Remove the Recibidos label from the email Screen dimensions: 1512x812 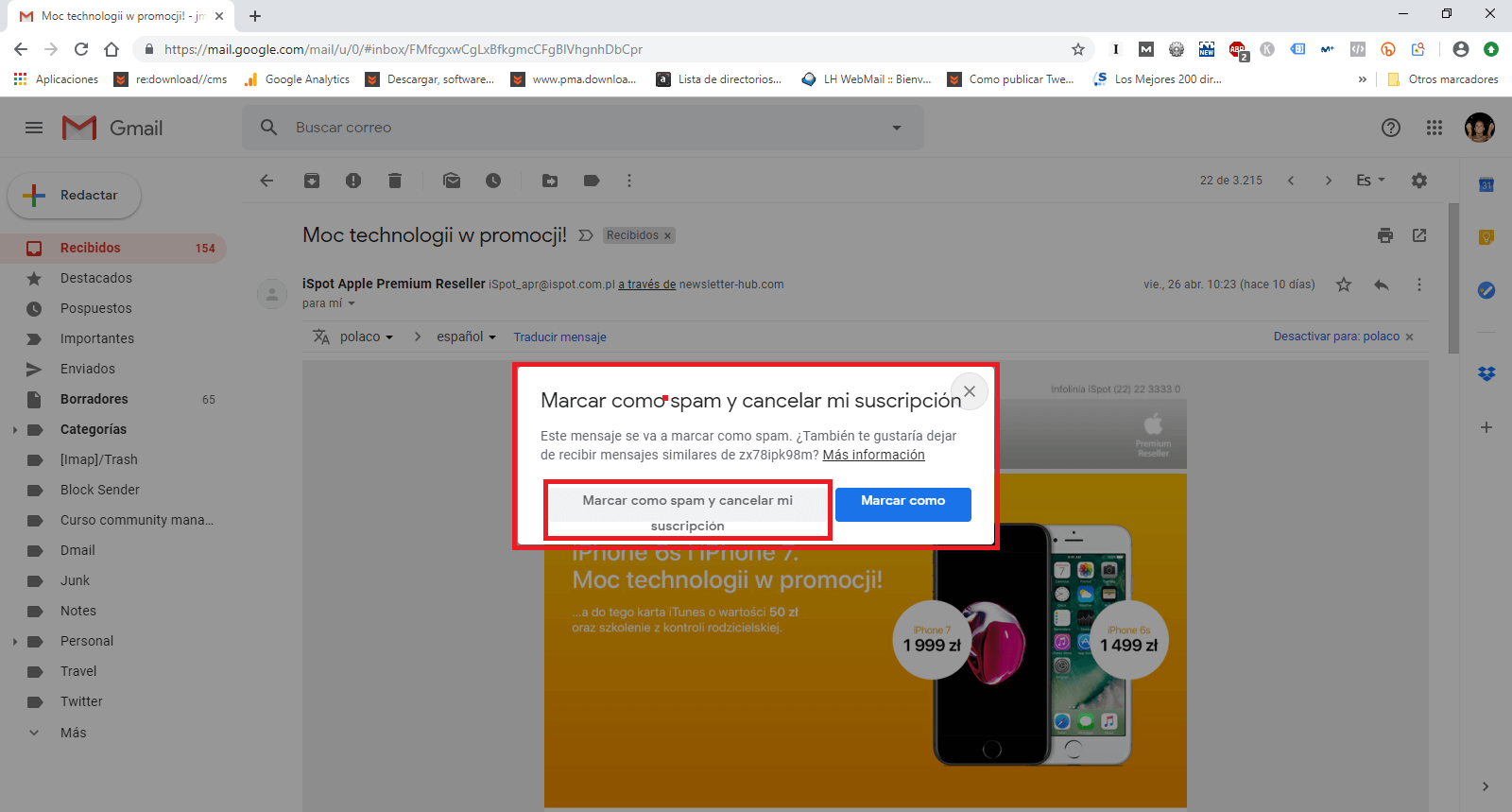[x=667, y=236]
